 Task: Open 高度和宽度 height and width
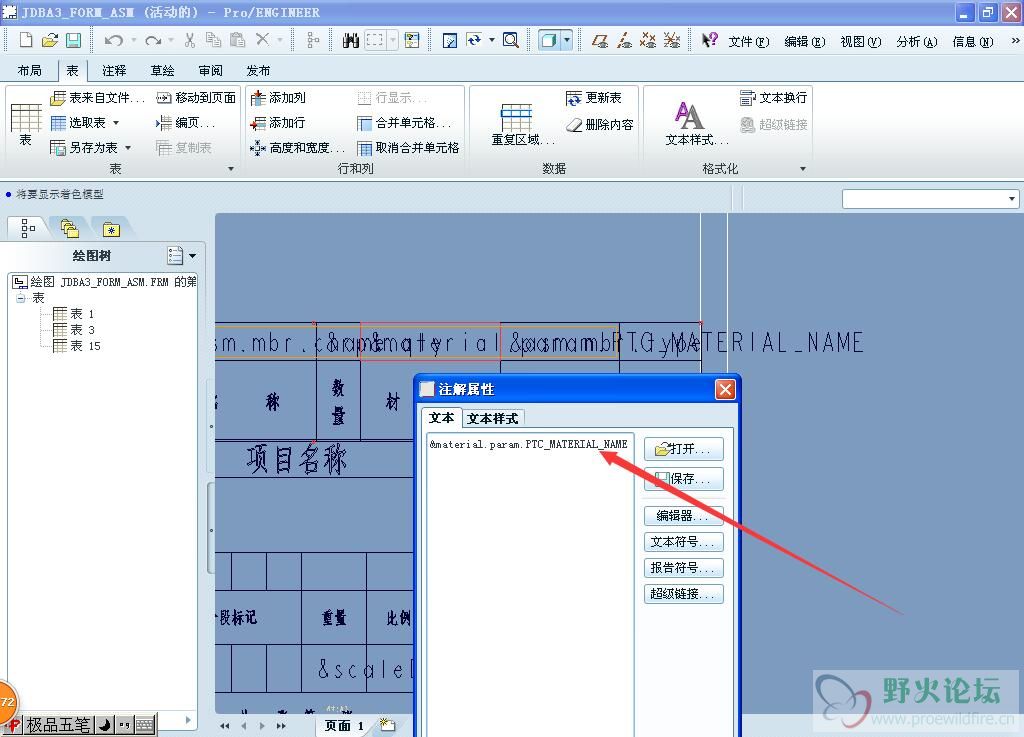297,148
